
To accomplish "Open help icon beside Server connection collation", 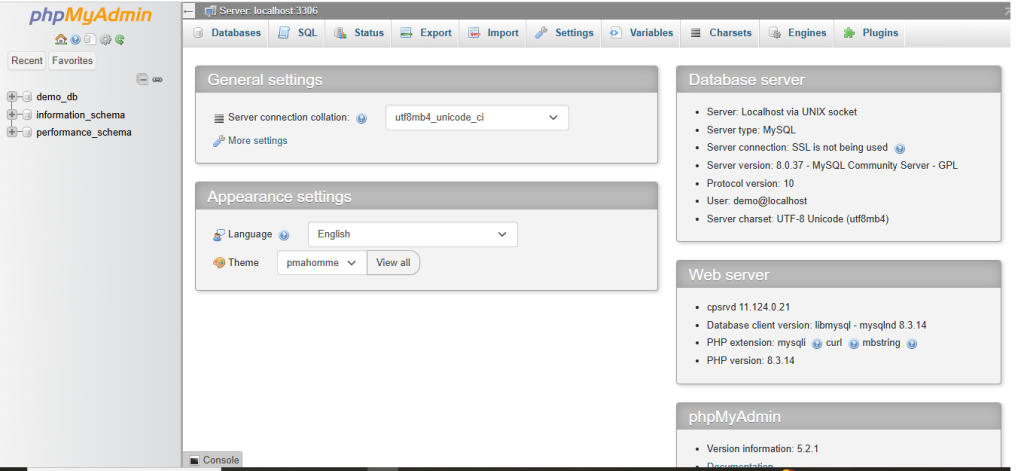I will (361, 119).
